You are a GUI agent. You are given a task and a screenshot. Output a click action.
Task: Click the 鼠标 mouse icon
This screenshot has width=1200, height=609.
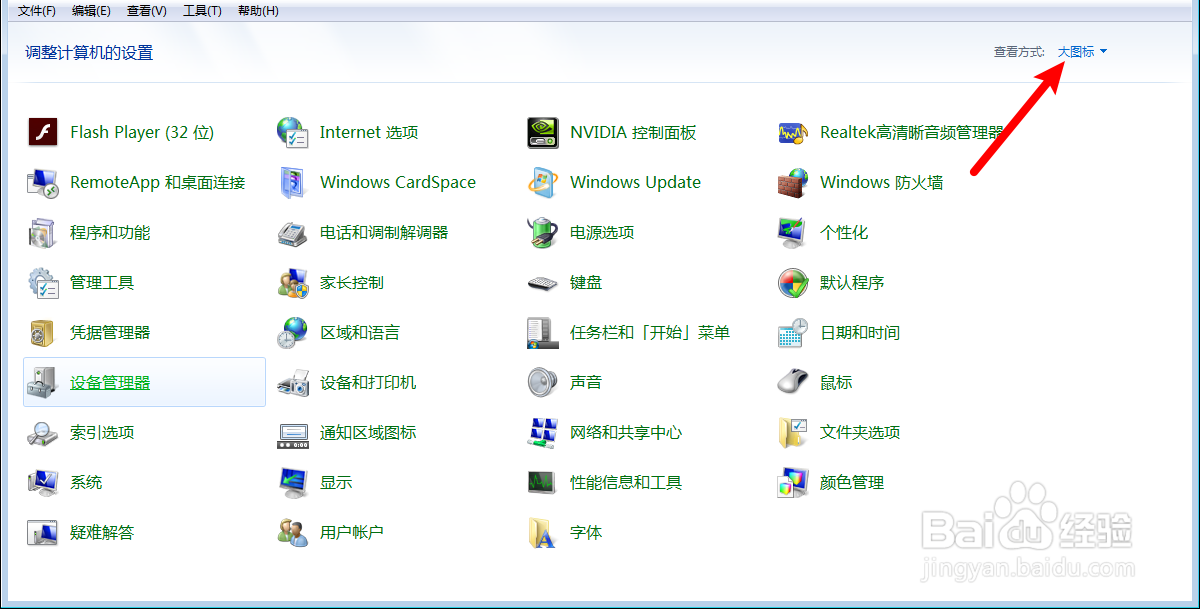click(793, 382)
